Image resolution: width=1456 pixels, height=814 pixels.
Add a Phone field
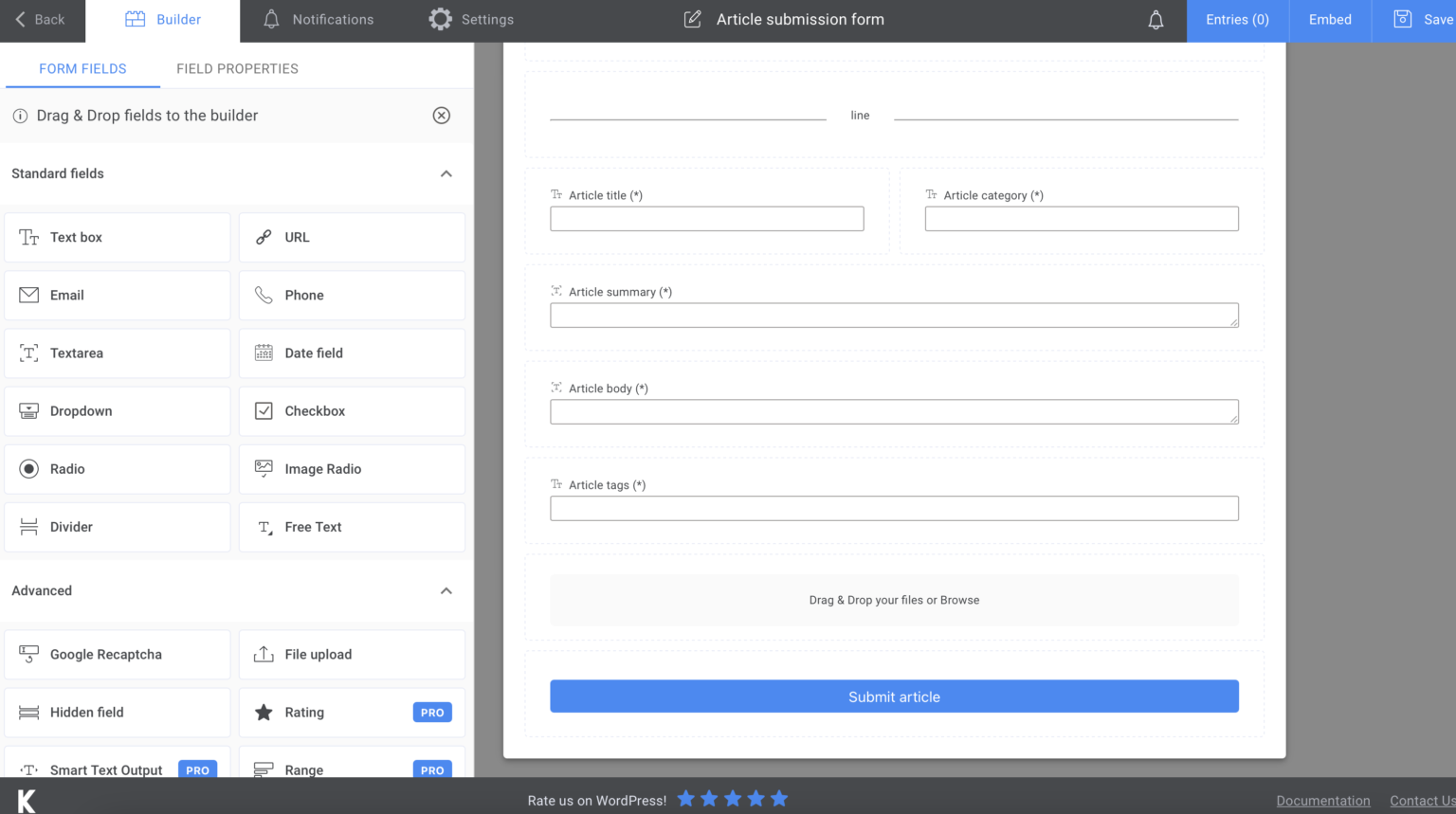(352, 295)
